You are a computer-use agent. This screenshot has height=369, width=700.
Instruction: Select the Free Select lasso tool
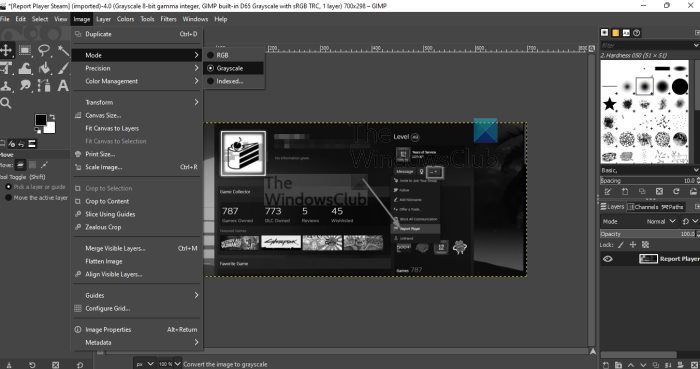pos(44,50)
